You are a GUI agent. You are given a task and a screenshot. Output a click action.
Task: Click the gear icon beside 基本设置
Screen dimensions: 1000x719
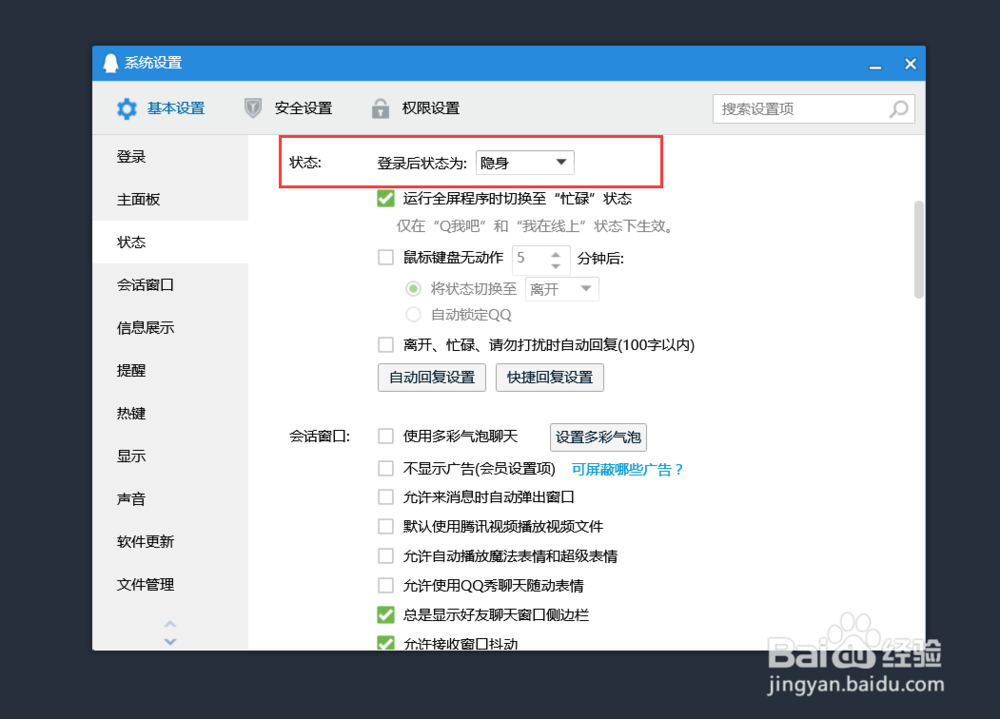pos(125,108)
